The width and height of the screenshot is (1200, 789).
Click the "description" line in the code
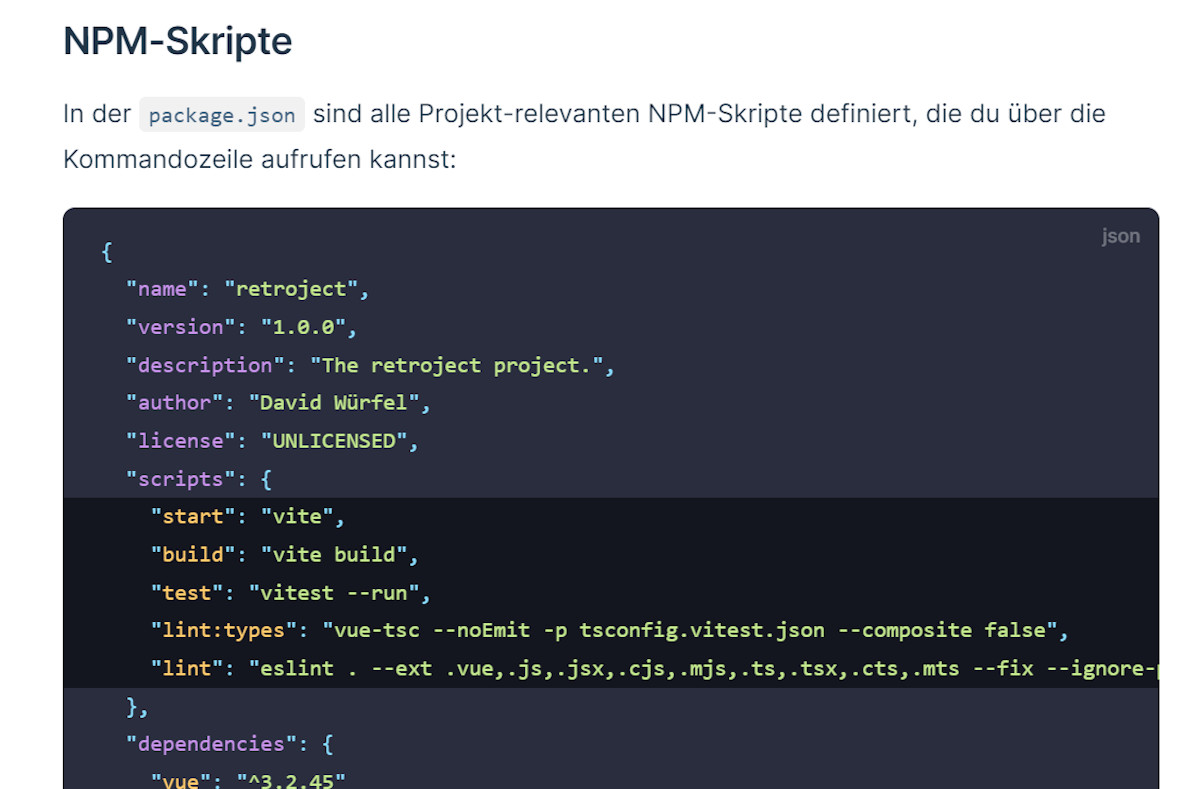(x=370, y=365)
